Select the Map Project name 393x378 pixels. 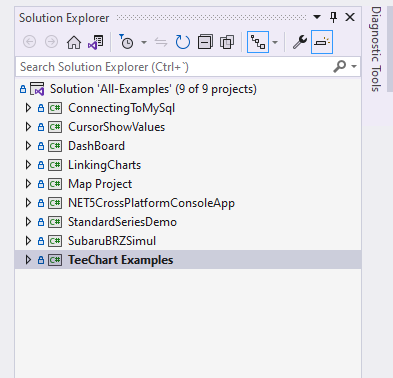point(100,184)
